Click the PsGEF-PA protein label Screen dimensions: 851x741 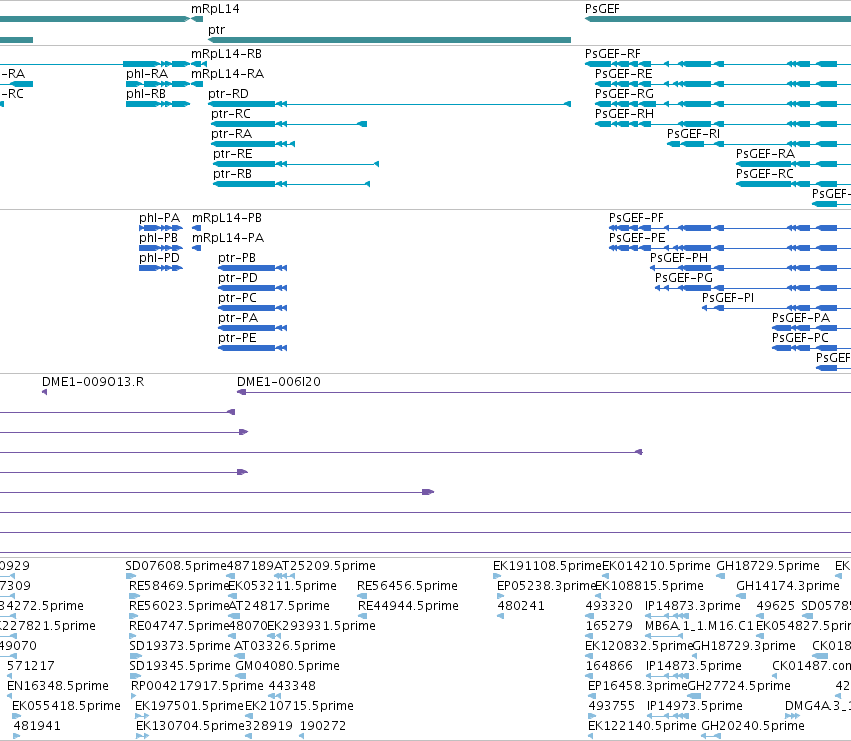801,318
